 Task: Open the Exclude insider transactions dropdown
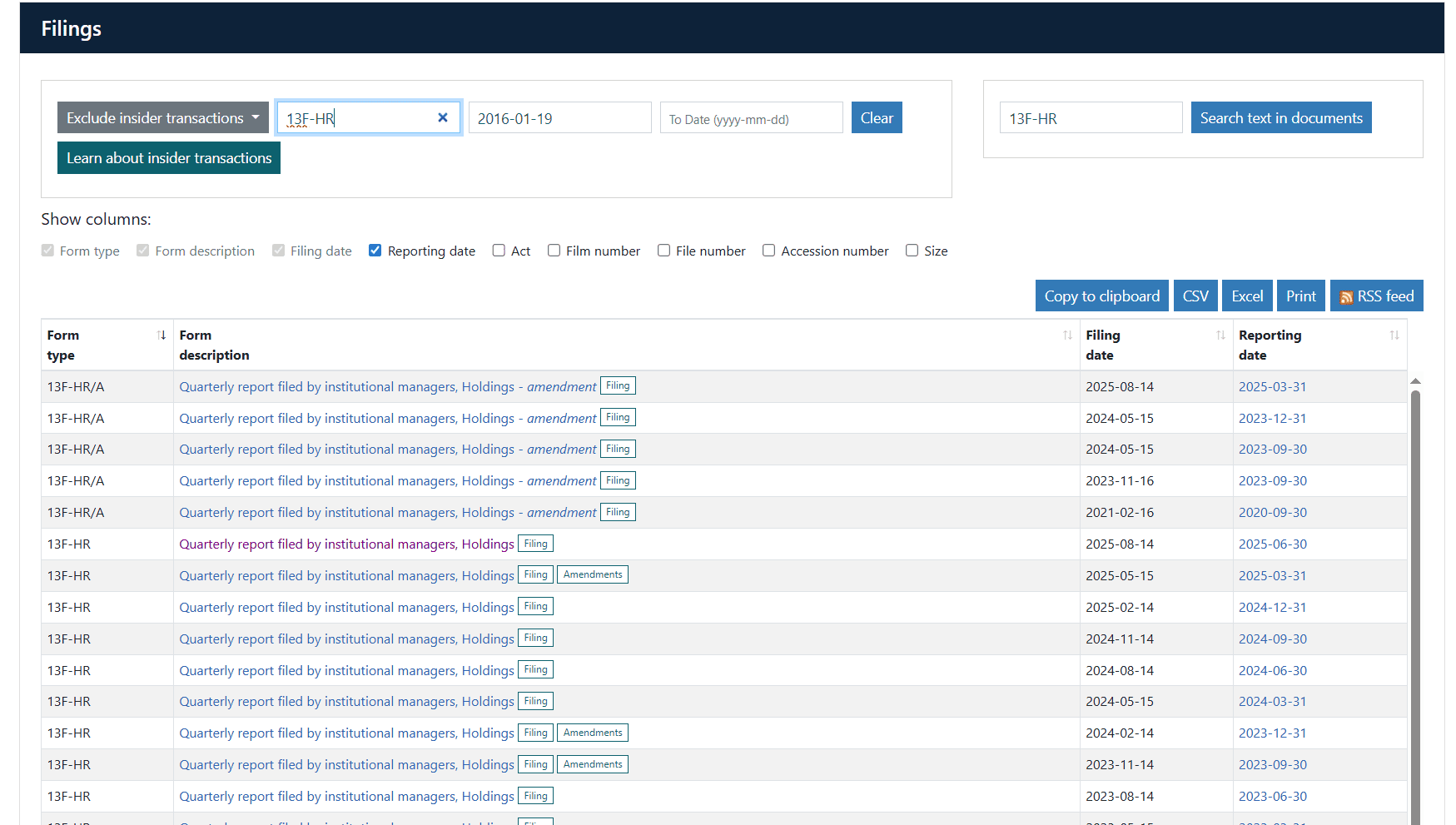click(x=163, y=117)
